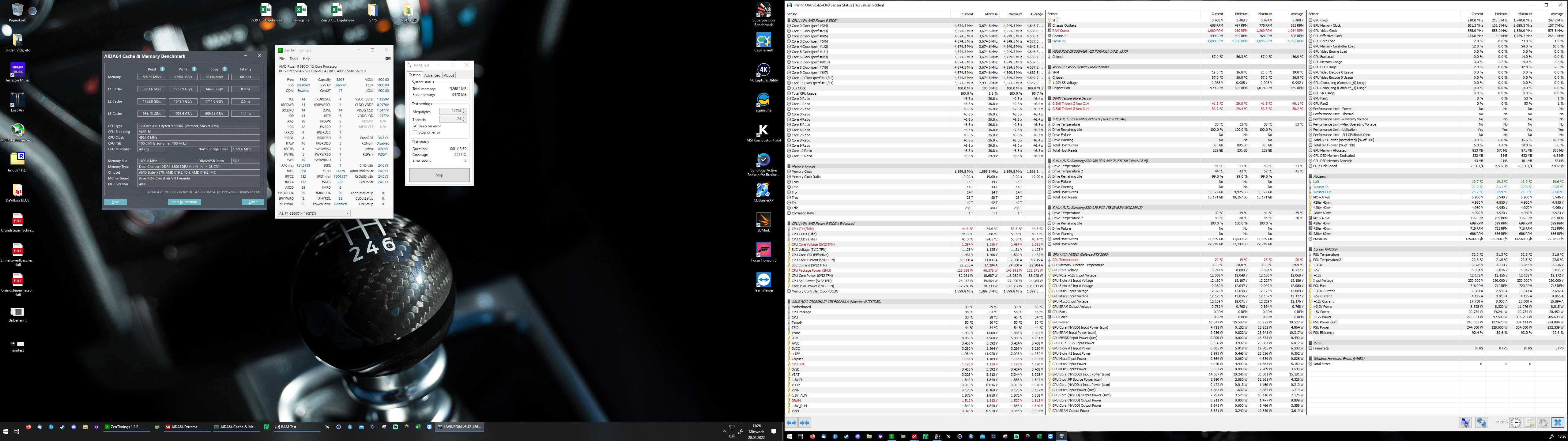The height and width of the screenshot is (441, 1568).
Task: Show hidden system tray icons chevron
Action: click(x=724, y=431)
